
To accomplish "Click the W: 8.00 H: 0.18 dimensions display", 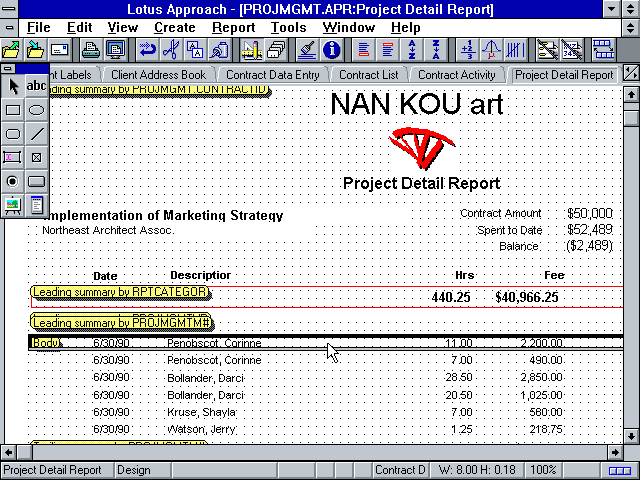I will pos(477,470).
